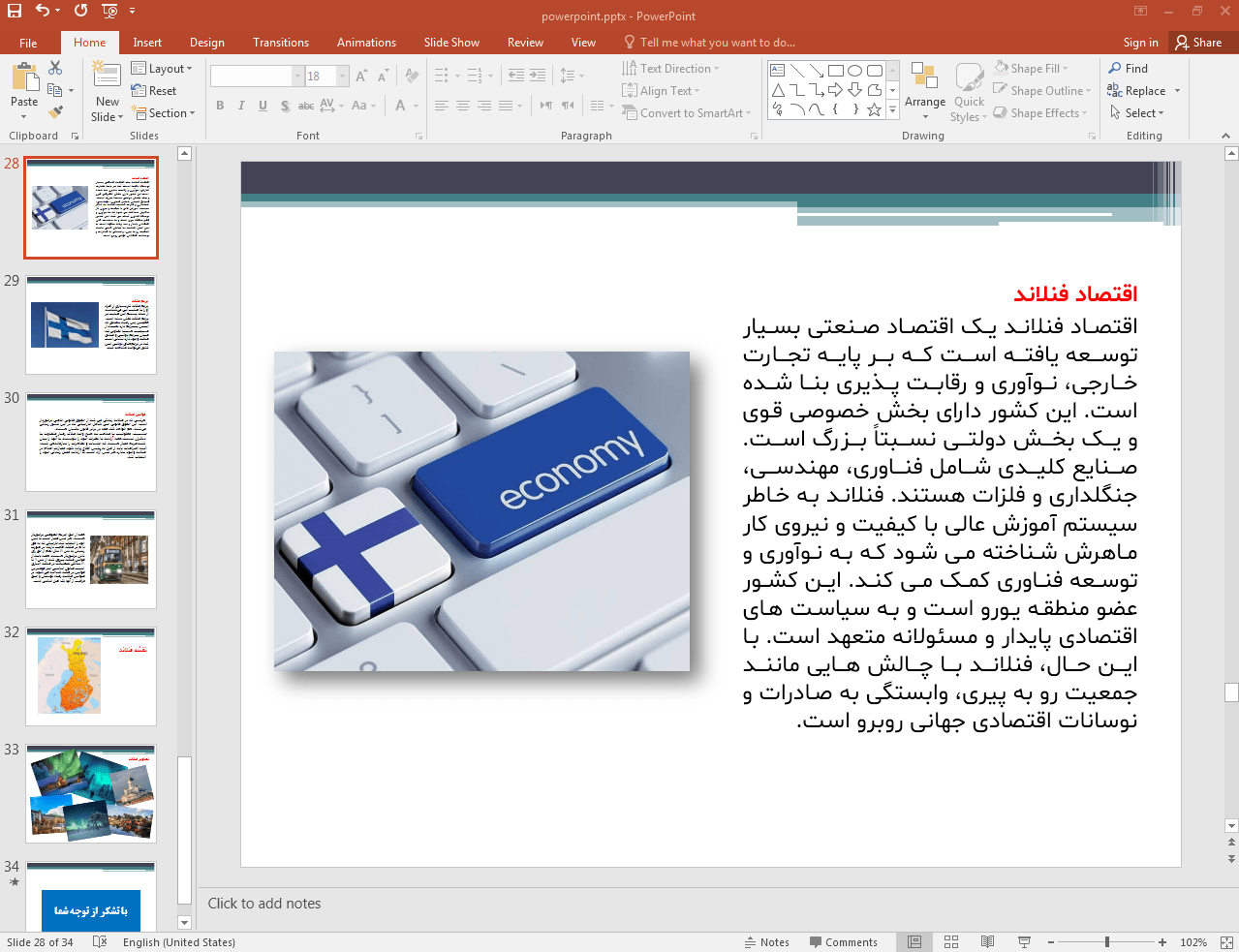Increase list indent level
The height and width of the screenshot is (952, 1239).
tap(538, 76)
